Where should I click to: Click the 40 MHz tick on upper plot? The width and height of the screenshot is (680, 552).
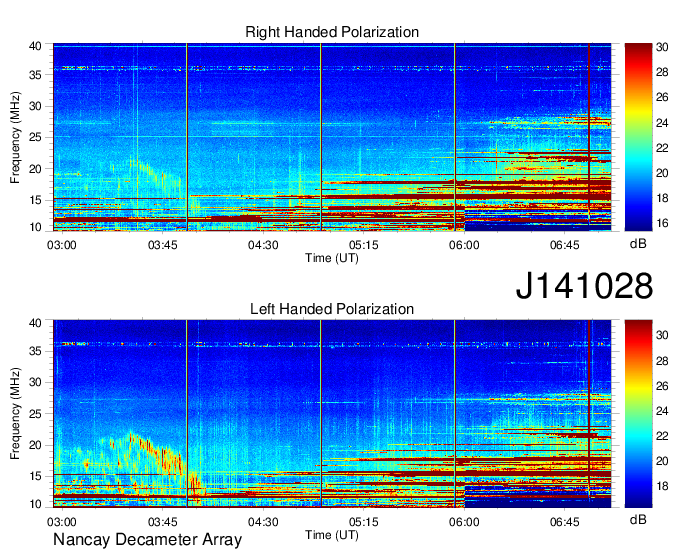point(35,46)
